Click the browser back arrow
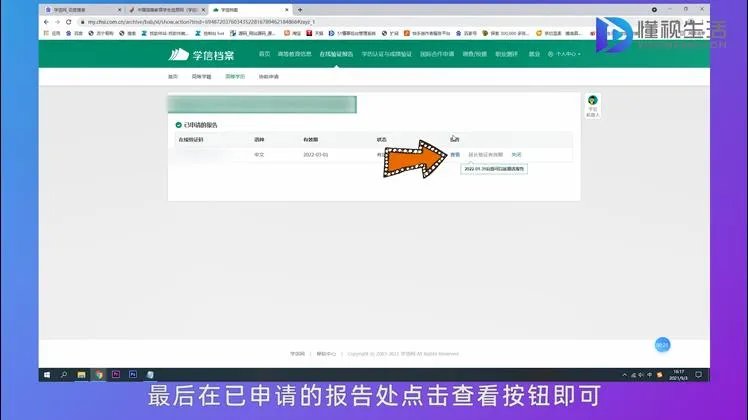 [46, 22]
